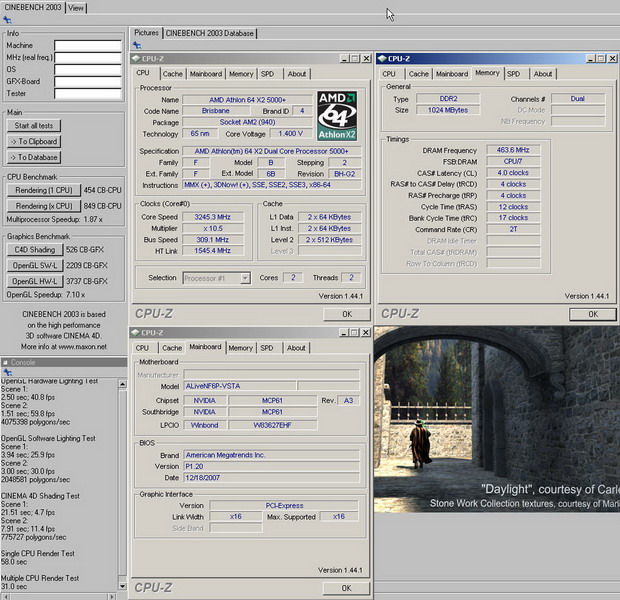Select the SPD tab in the Memory CPU-Z window
The width and height of the screenshot is (620, 600).
point(513,73)
